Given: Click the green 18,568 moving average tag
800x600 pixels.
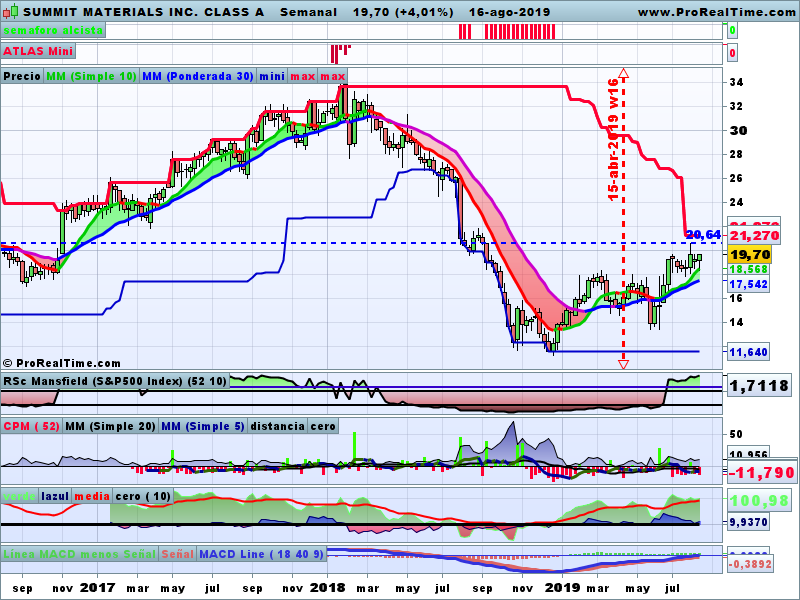Looking at the screenshot, I should [748, 269].
